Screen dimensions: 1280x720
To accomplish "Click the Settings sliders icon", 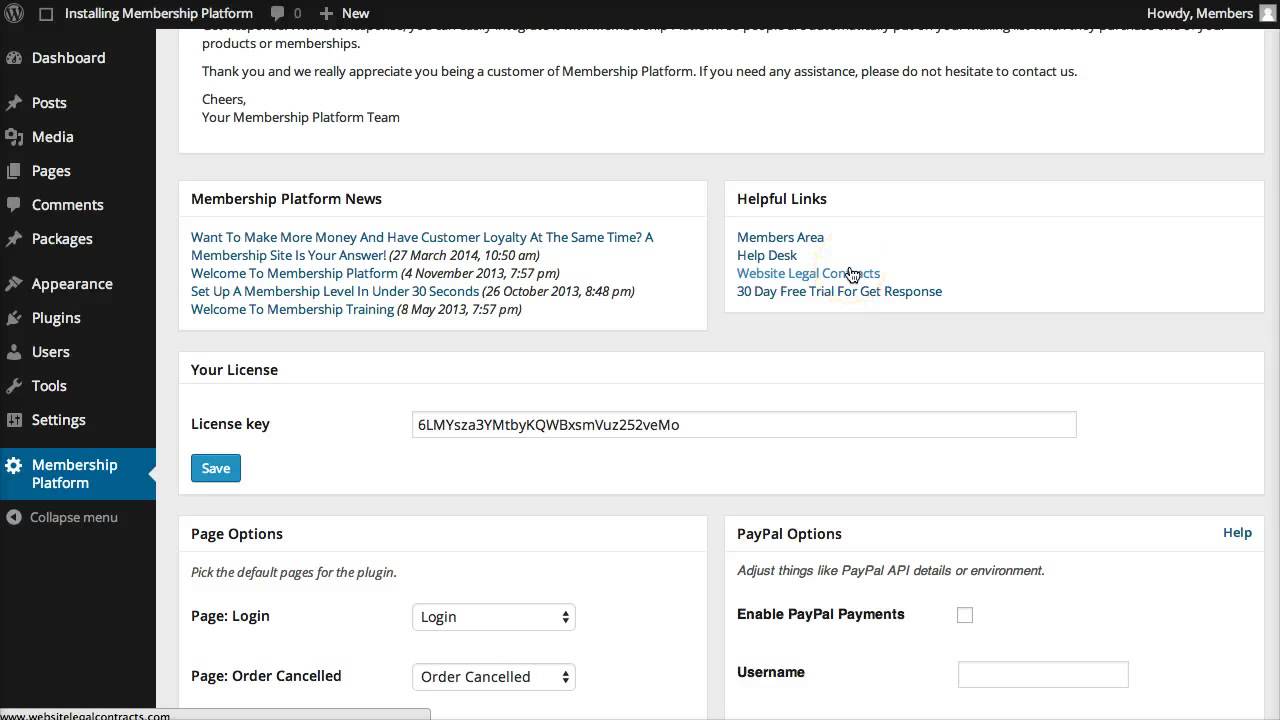I will click(x=14, y=420).
